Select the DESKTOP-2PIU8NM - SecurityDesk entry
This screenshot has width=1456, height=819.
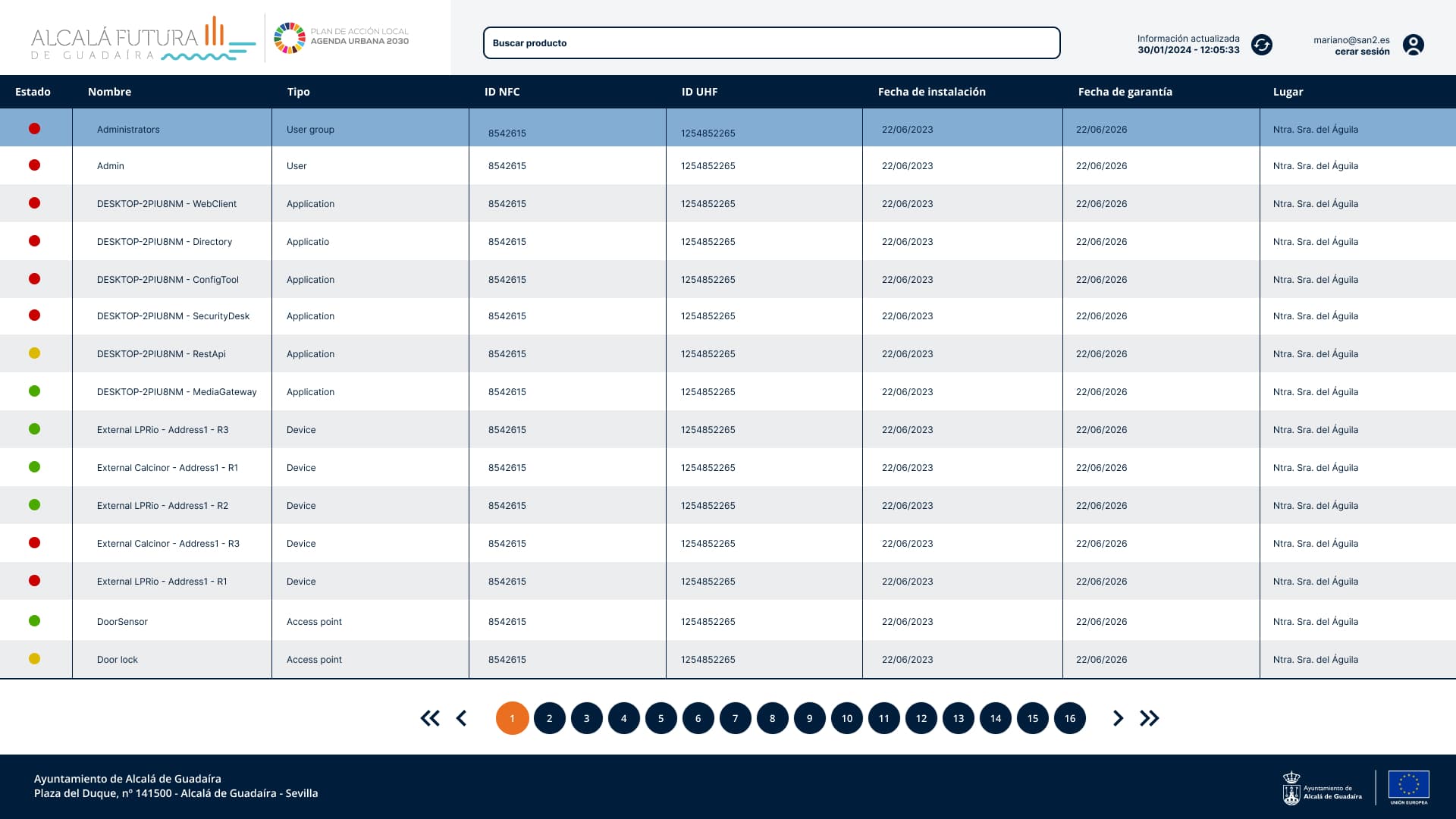(173, 316)
